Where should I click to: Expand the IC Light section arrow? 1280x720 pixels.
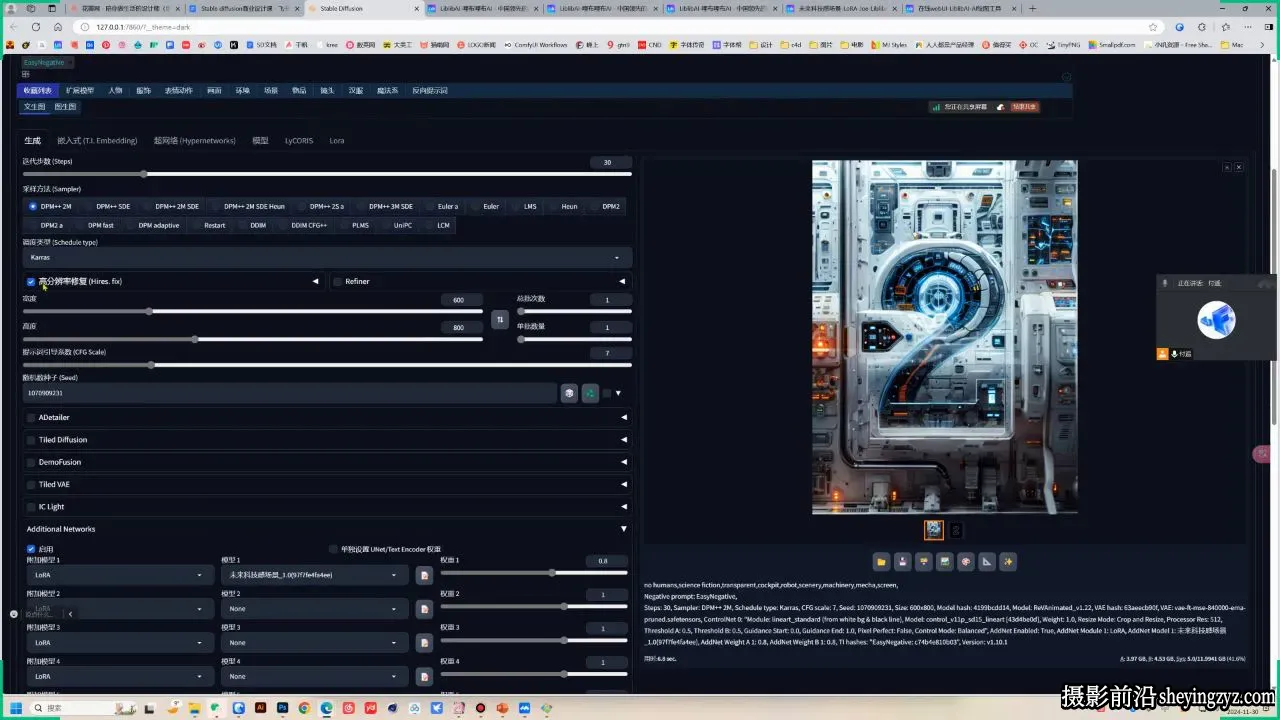[624, 507]
